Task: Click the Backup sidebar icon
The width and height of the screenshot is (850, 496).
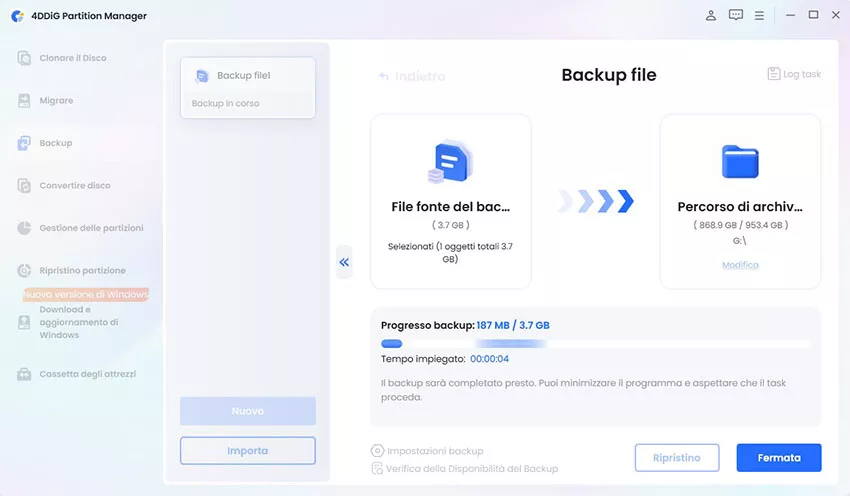Action: pyautogui.click(x=24, y=143)
